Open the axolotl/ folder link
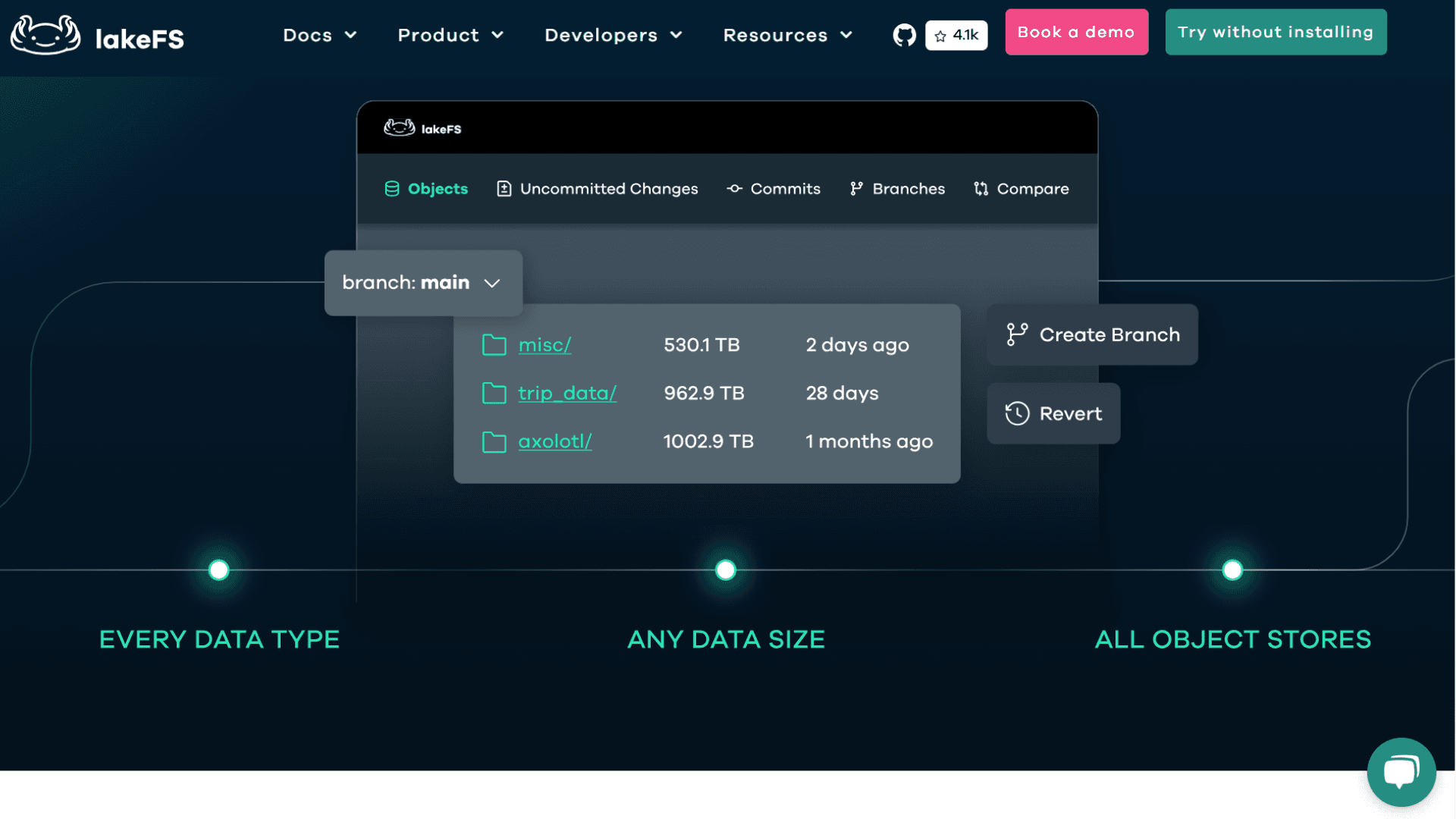1456x819 pixels. click(554, 441)
